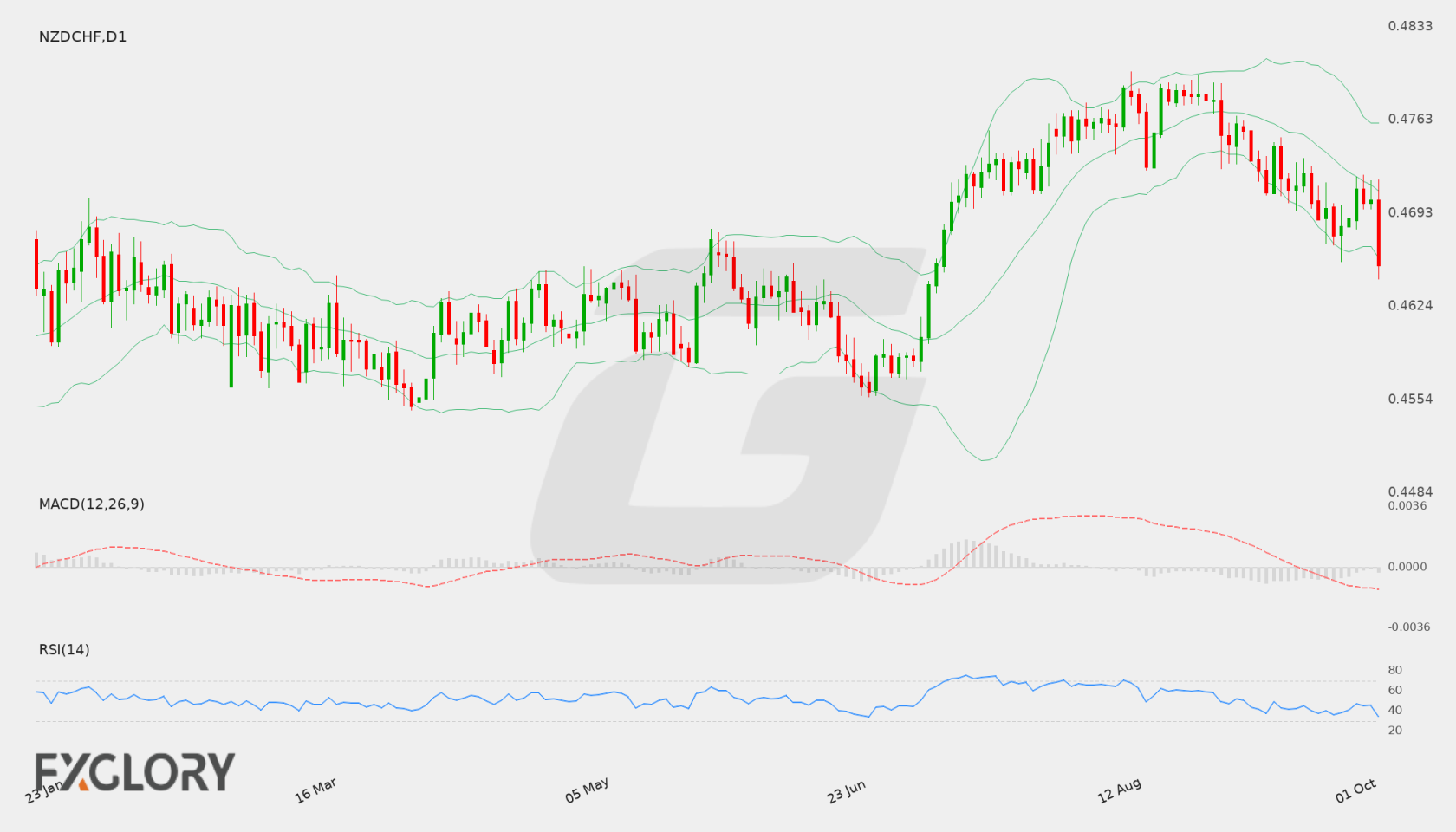The height and width of the screenshot is (832, 1456).
Task: Click the 16 Mar date label
Action: click(315, 790)
